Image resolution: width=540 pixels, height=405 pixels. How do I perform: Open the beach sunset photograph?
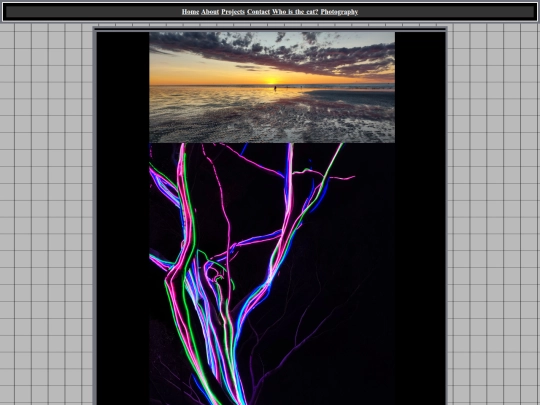(x=272, y=87)
